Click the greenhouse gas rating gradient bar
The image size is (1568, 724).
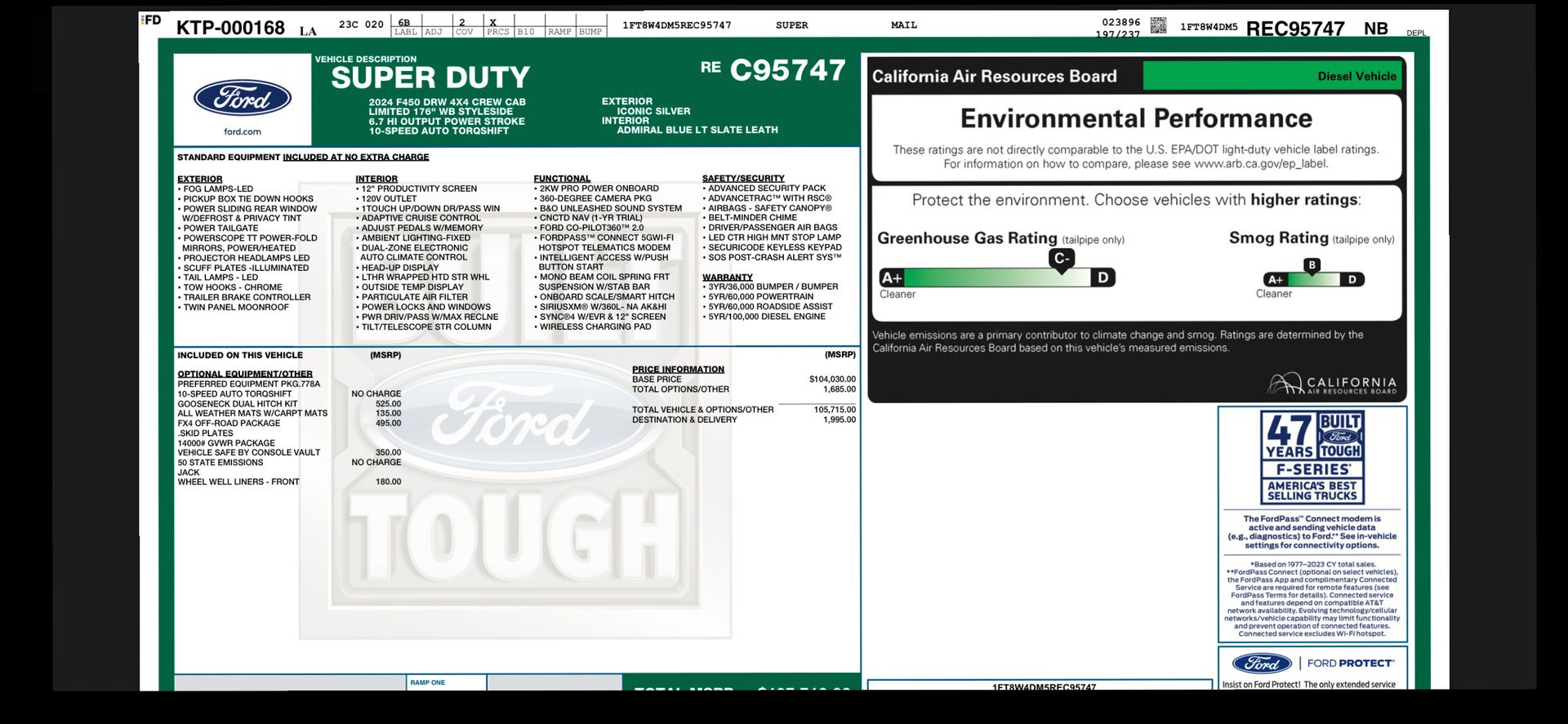[997, 278]
